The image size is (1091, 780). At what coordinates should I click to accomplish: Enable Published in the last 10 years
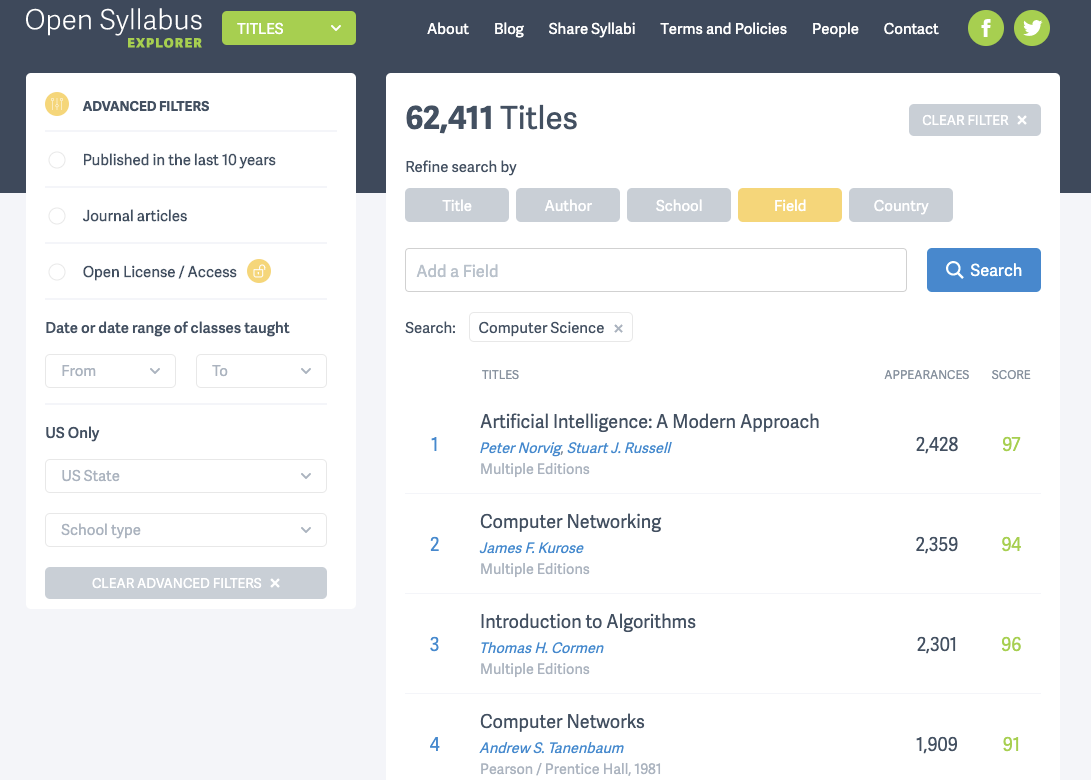57,160
